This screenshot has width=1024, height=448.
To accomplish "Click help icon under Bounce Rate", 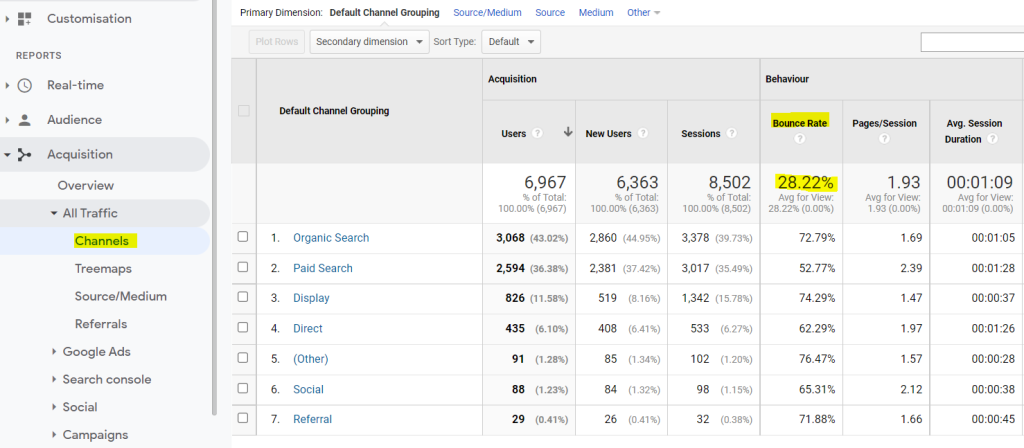I will coord(800,139).
